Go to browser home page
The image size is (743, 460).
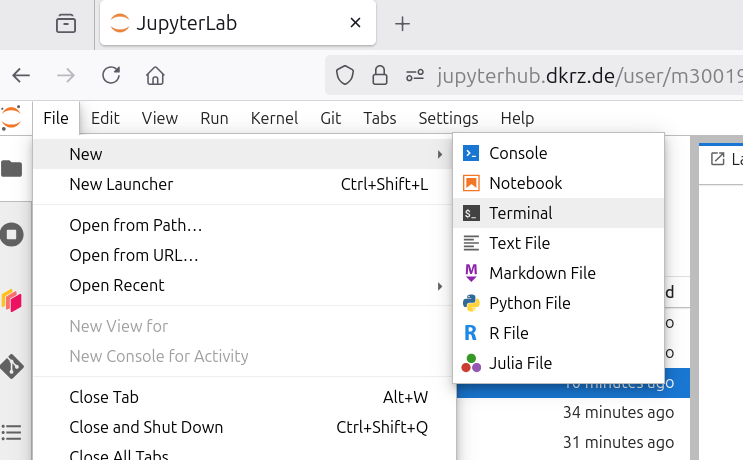(x=155, y=75)
